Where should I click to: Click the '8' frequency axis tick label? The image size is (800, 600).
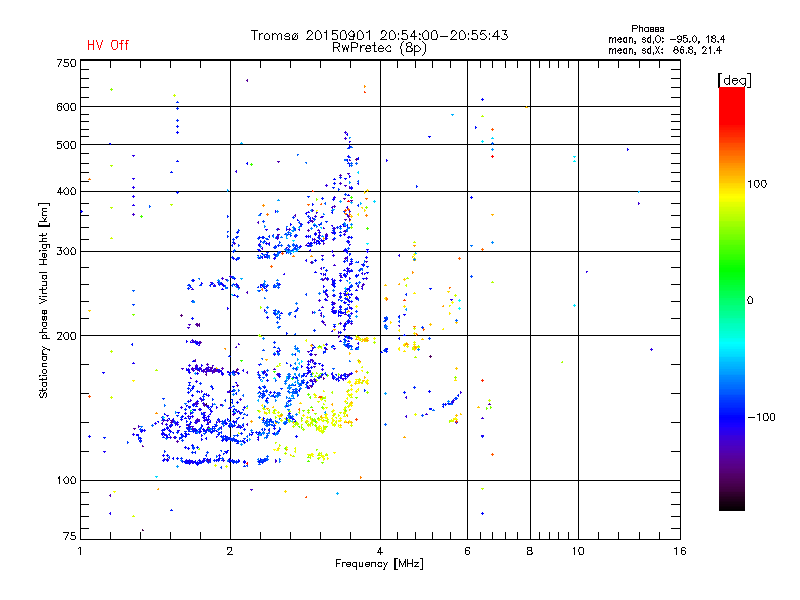pyautogui.click(x=530, y=551)
